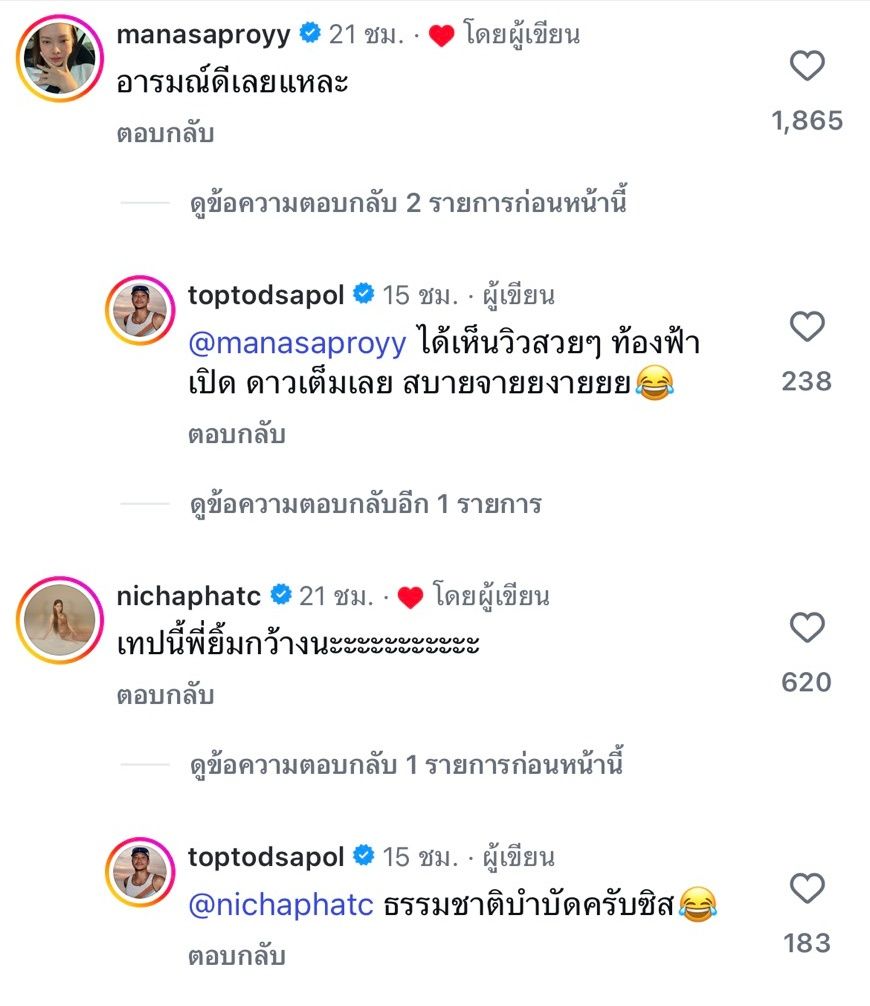
Task: Reply to manasaproyy's comment
Action: [x=165, y=134]
